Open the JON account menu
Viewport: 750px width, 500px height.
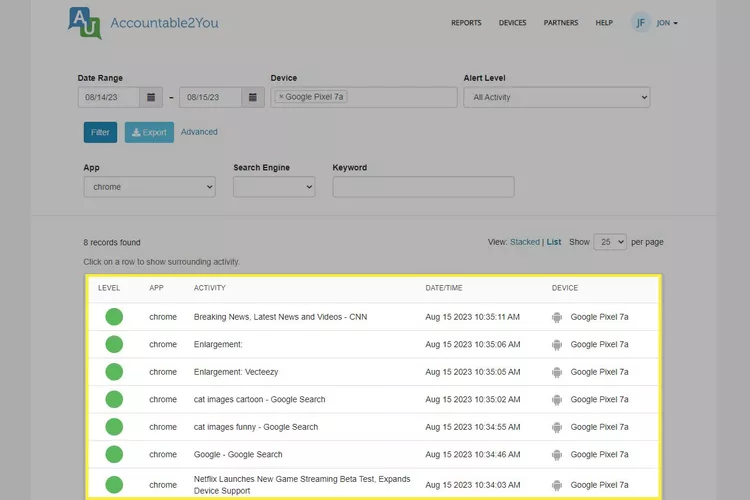click(x=667, y=22)
